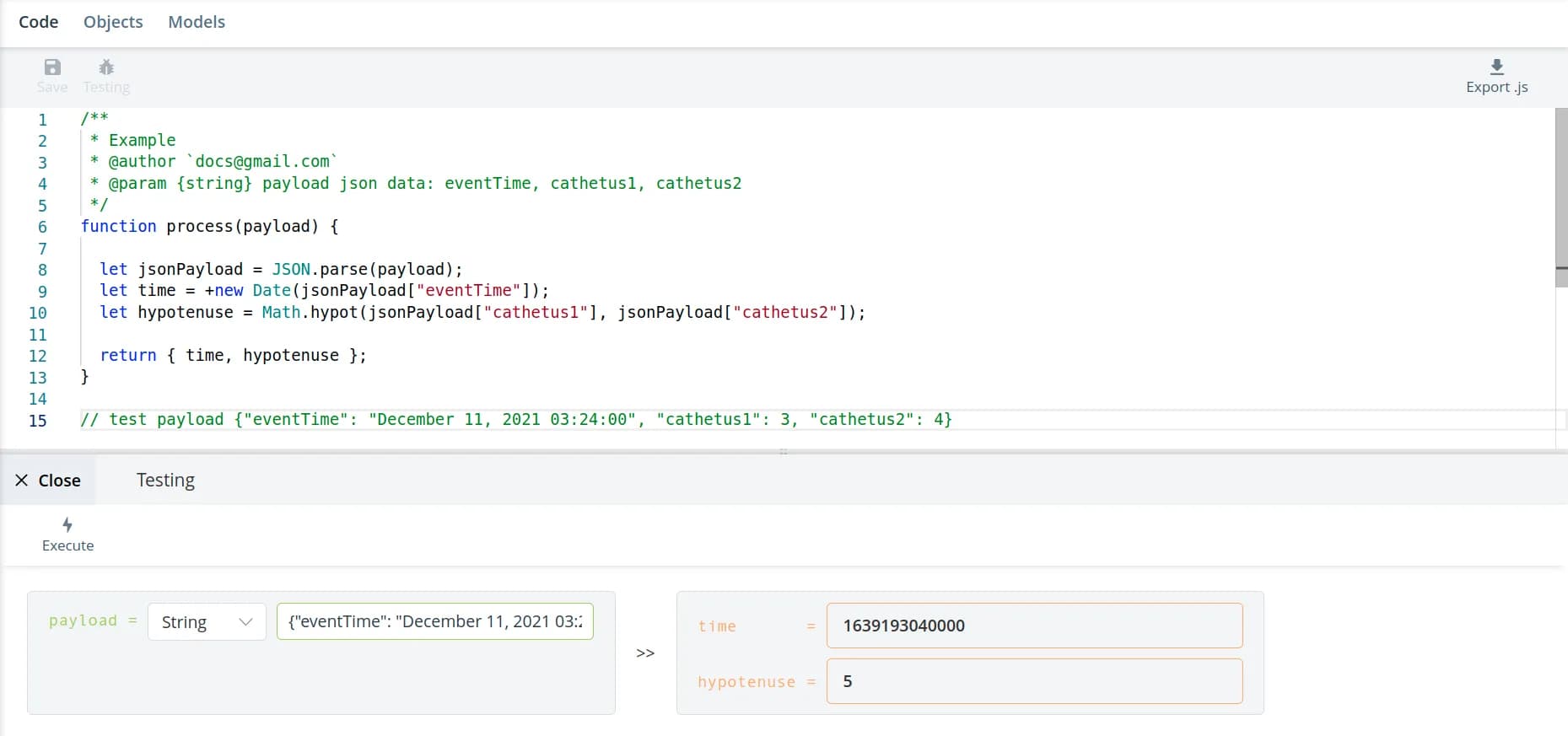Go to the Models tab
Image resolution: width=1568 pixels, height=736 pixels.
click(x=197, y=22)
